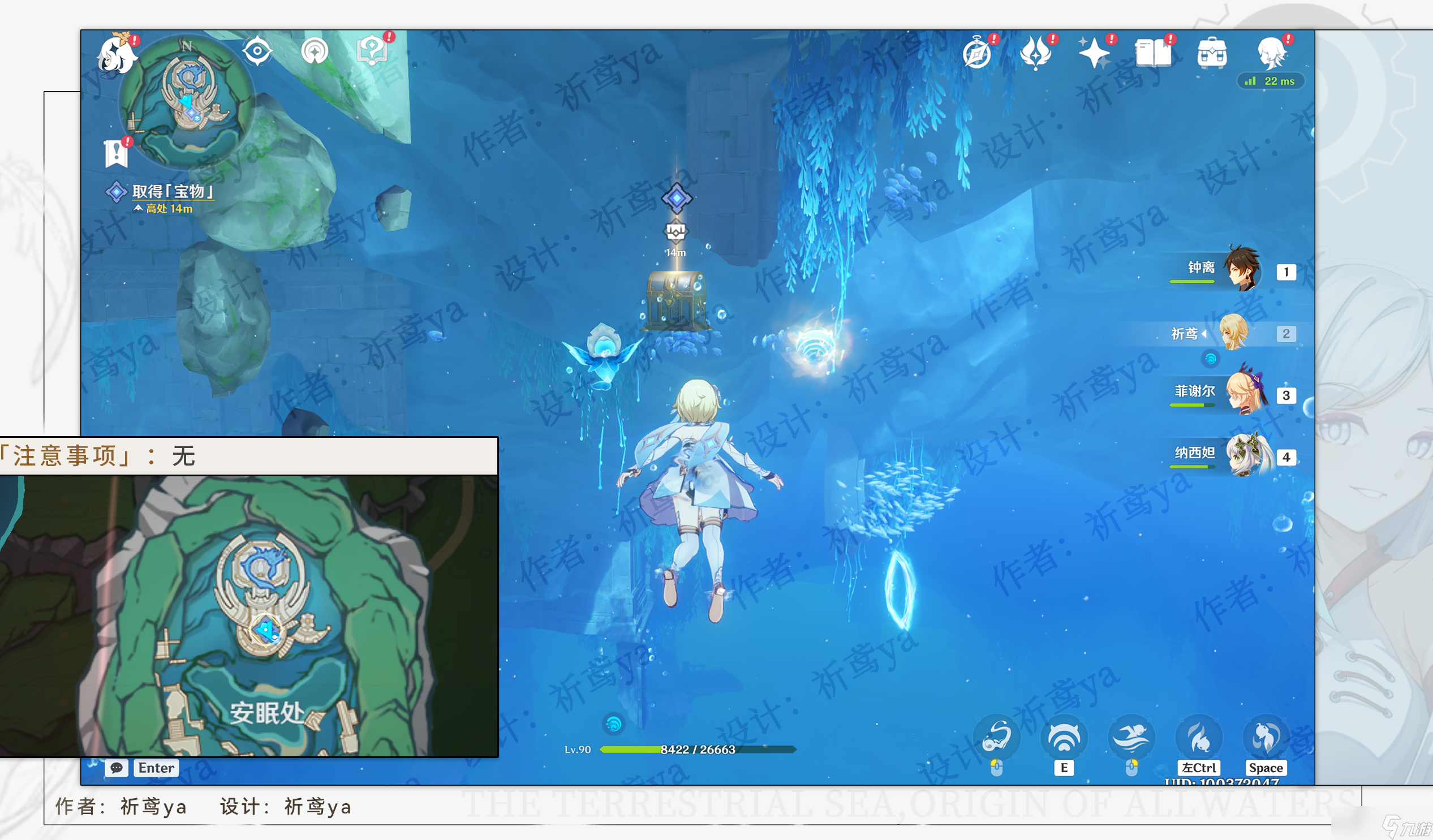Viewport: 1433px width, 840px height.
Task: Click the blue winged seelie creature
Action: [603, 355]
